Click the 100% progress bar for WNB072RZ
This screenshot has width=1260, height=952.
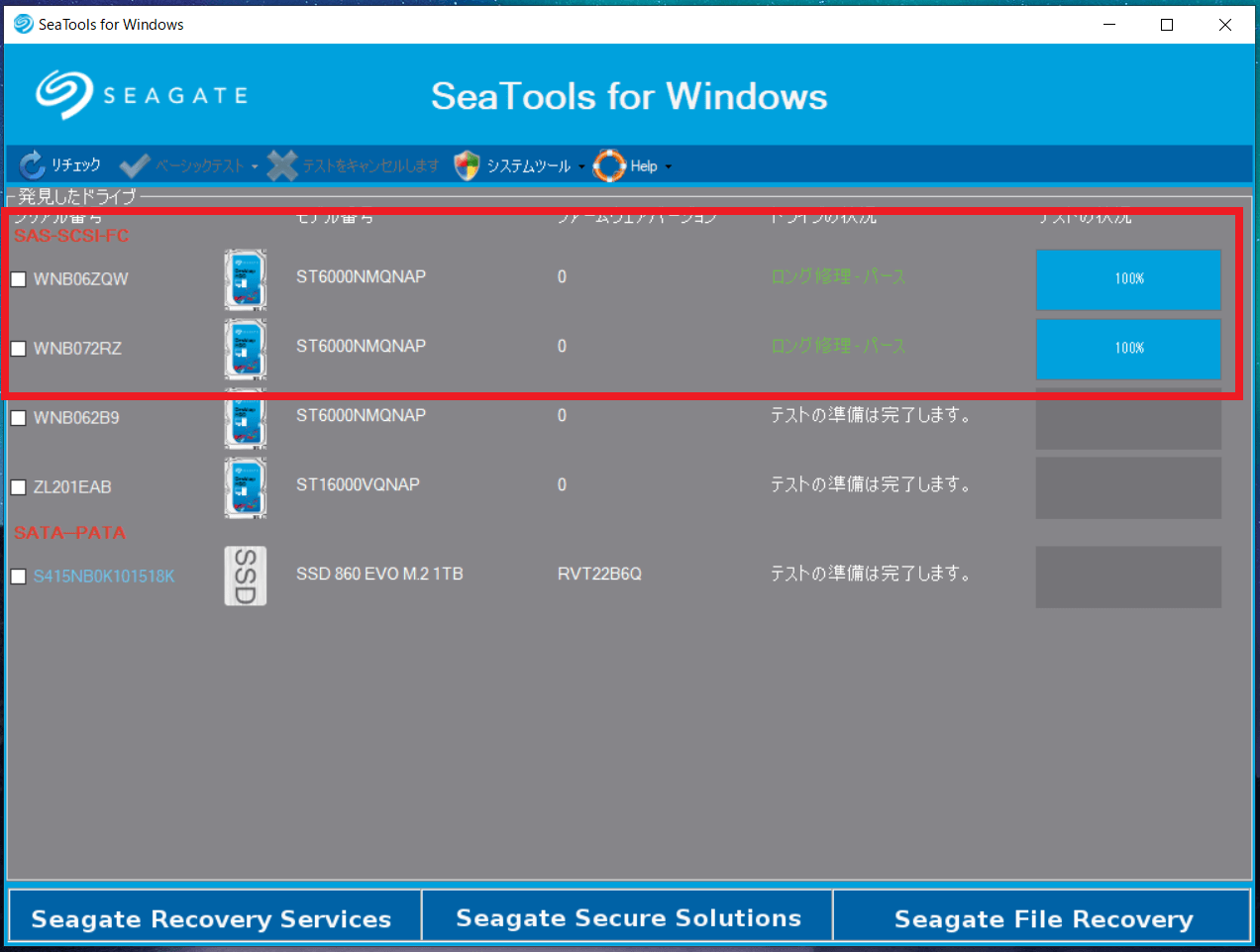point(1128,349)
